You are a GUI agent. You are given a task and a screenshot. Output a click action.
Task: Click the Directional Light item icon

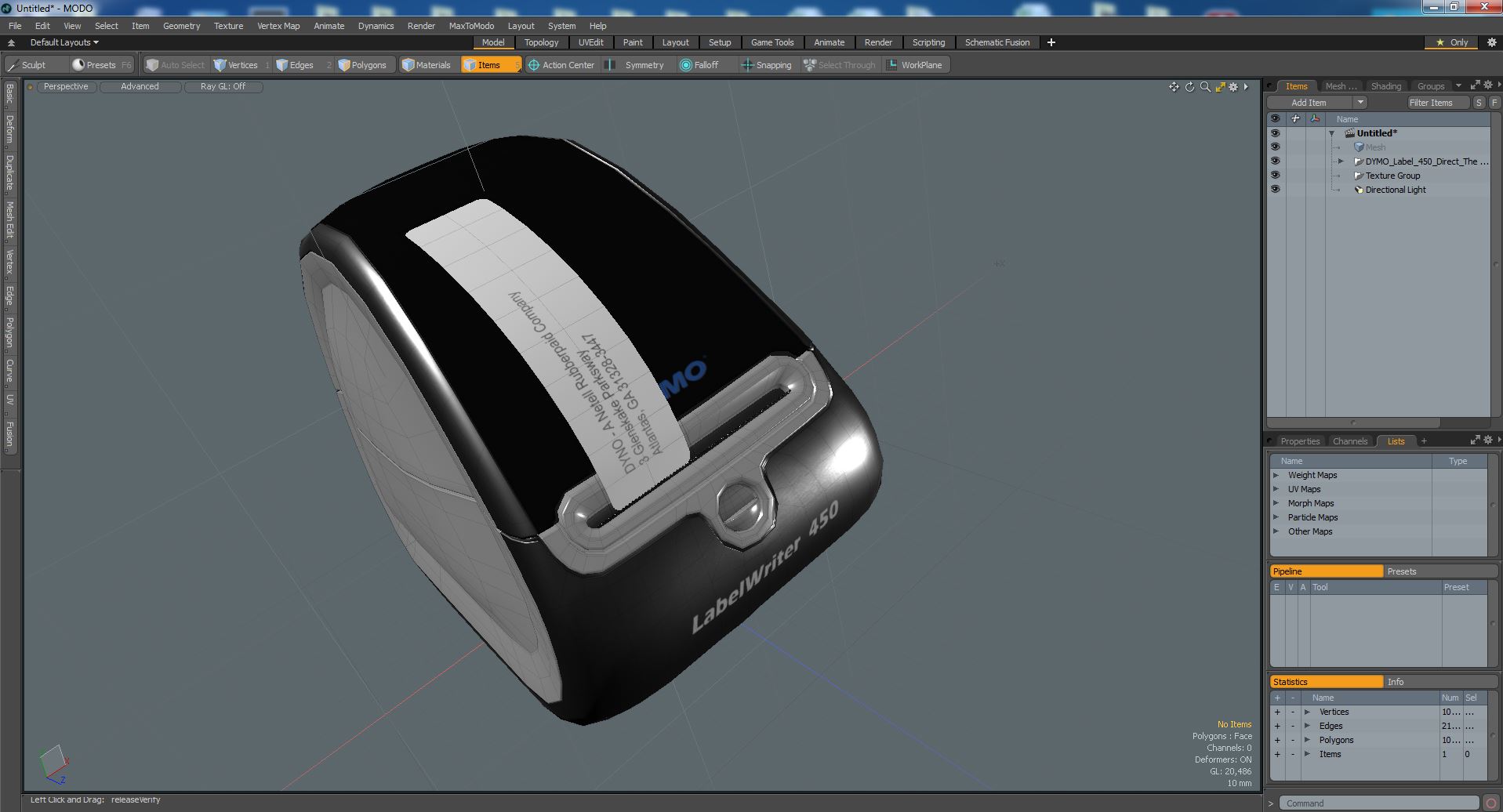(1359, 190)
